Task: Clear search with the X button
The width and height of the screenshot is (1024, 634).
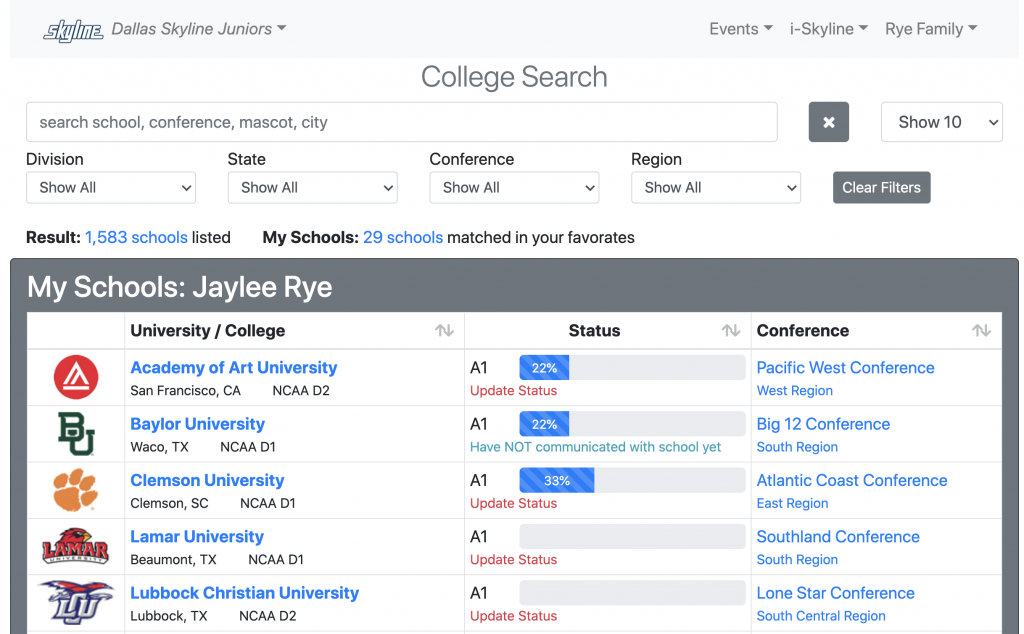Action: [829, 122]
